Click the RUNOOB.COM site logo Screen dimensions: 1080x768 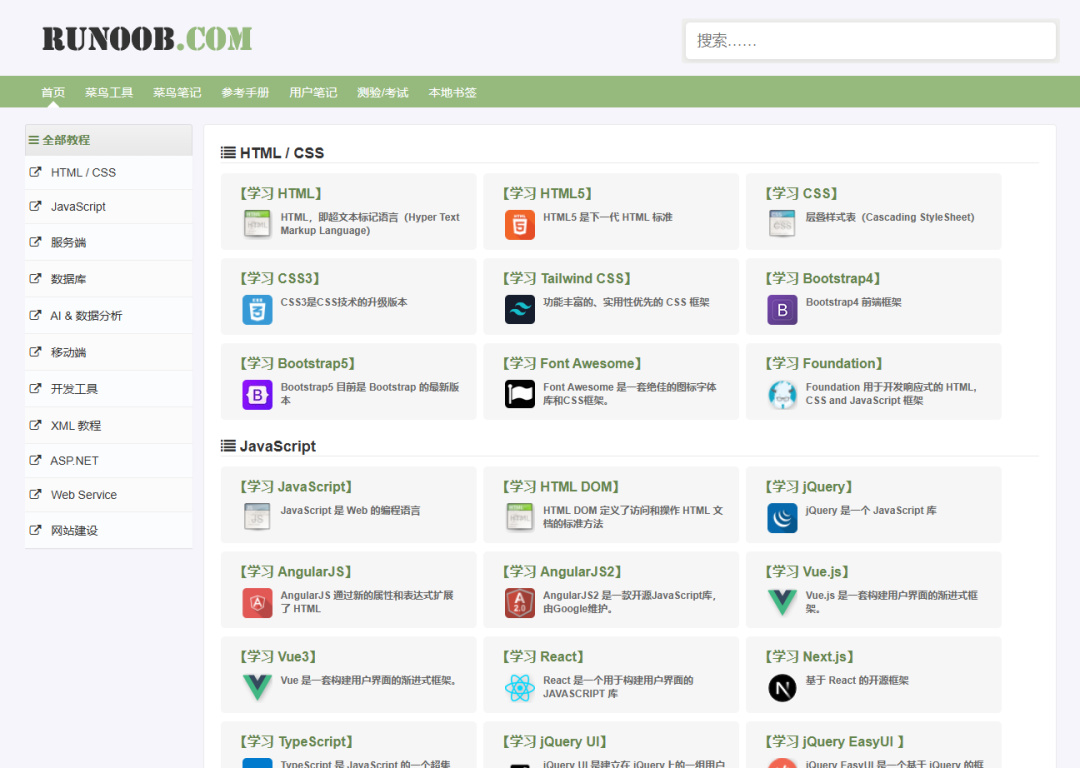click(147, 39)
